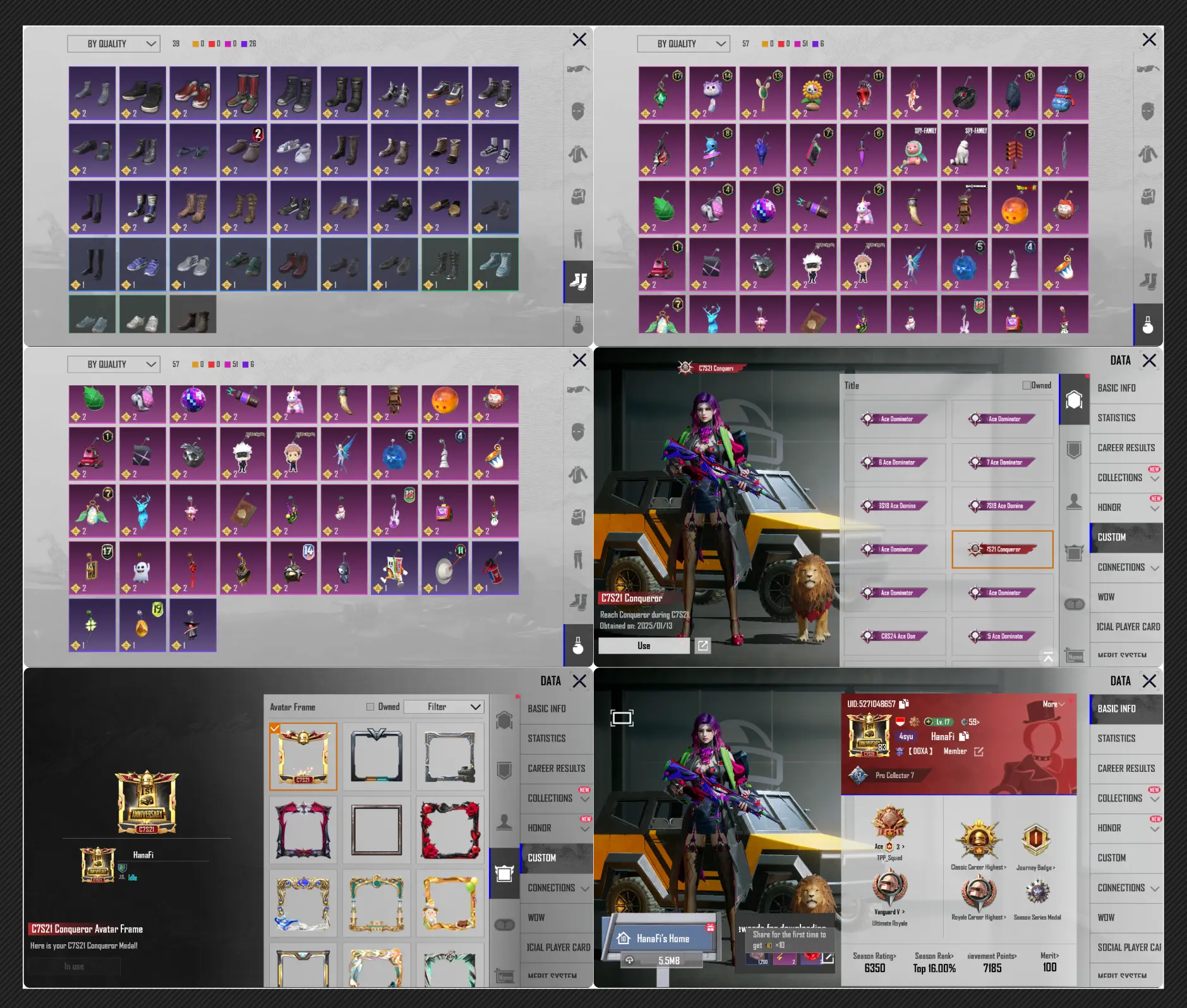Open the Filter dropdown in Avatar Frame panel

443,707
